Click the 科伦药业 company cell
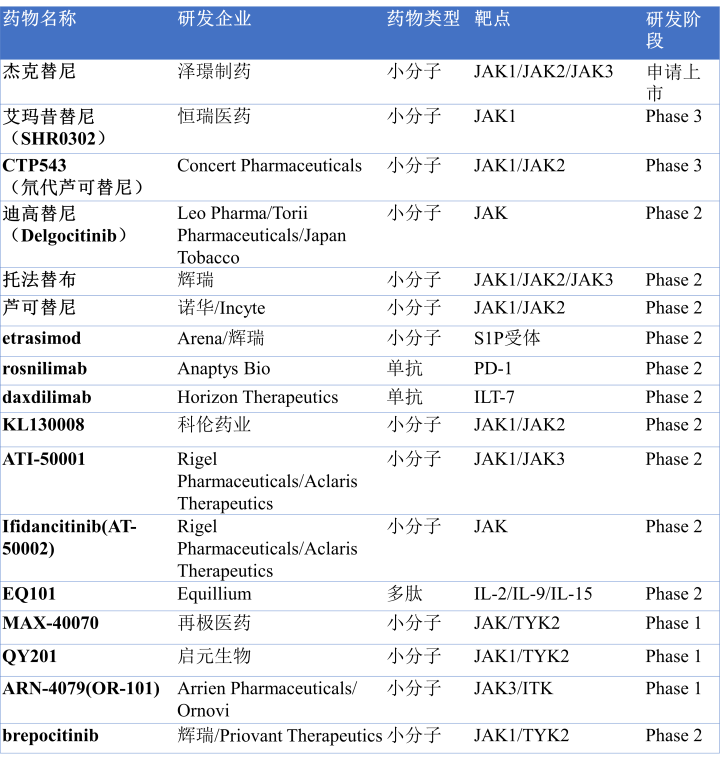720x757 pixels. (x=214, y=425)
